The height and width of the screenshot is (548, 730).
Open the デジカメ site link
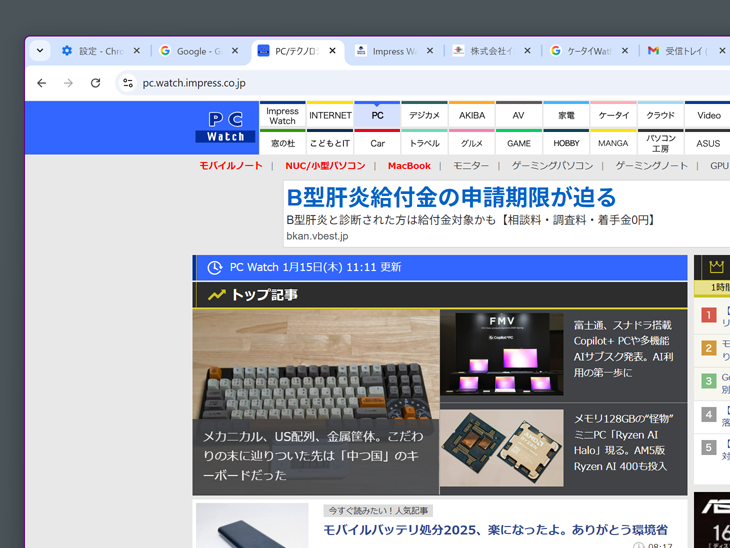425,115
